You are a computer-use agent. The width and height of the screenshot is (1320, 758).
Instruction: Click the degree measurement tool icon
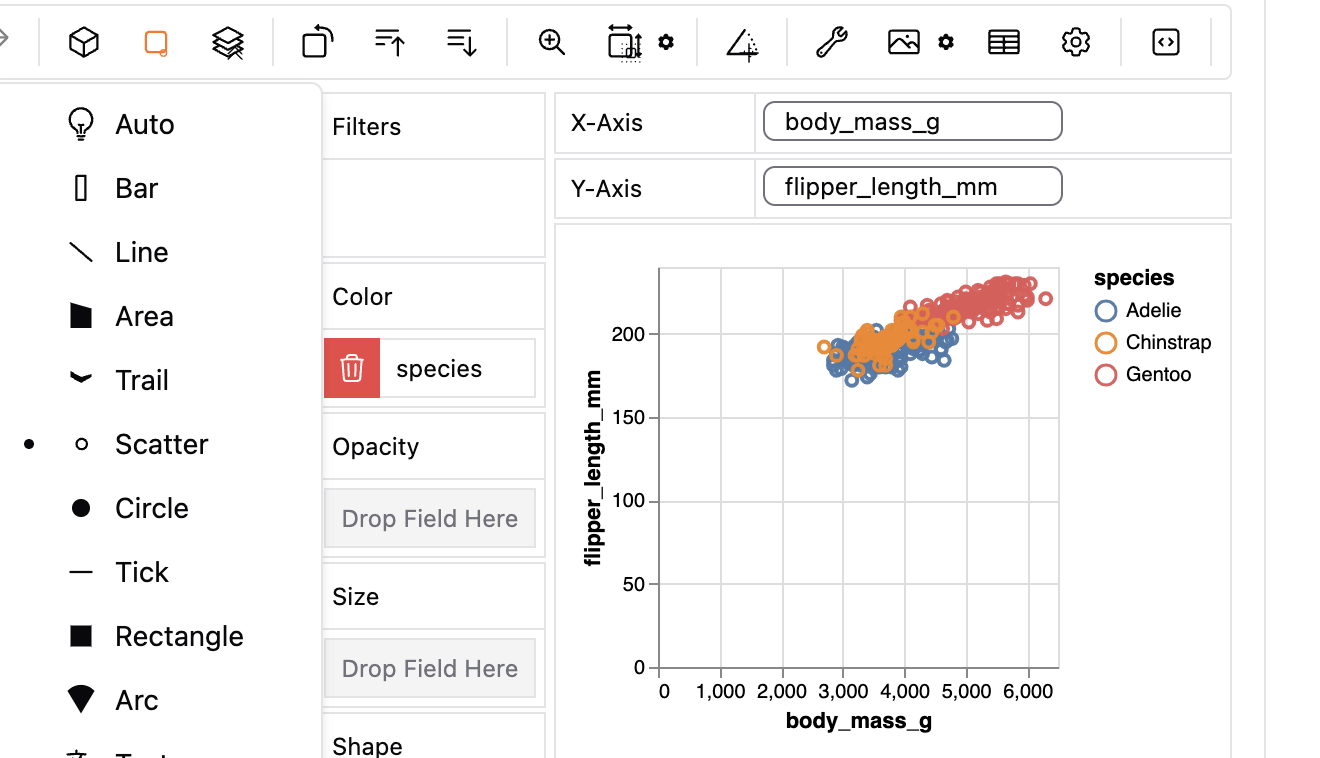[741, 42]
